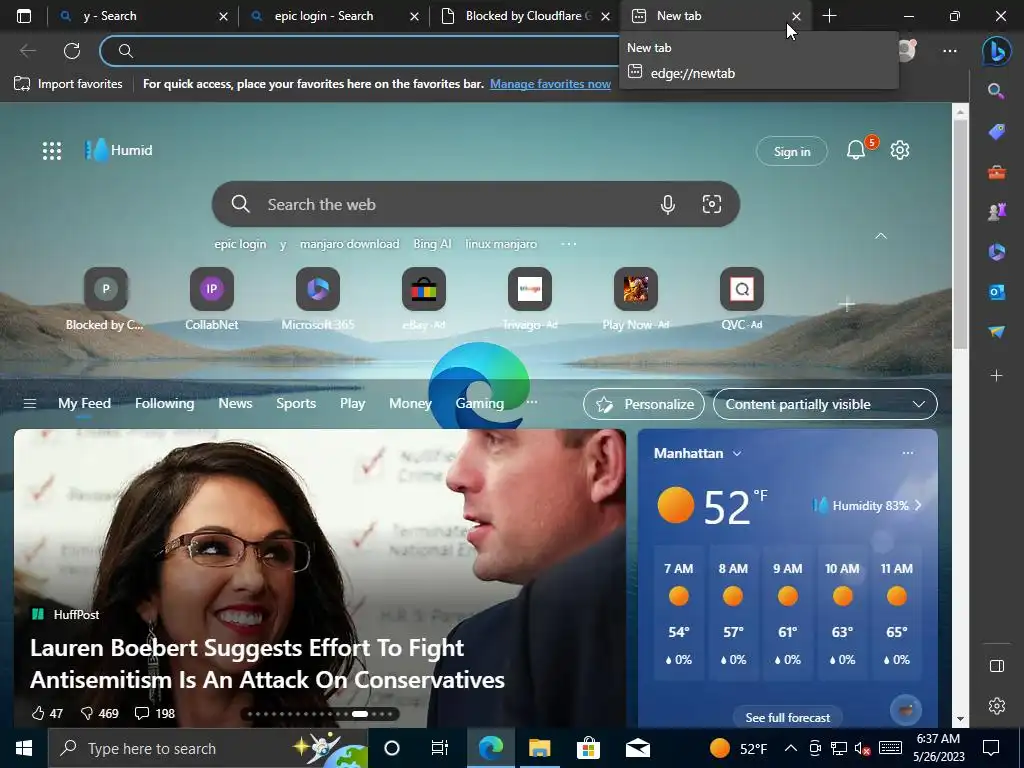
Task: Collapse the quick links section chevron
Action: pyautogui.click(x=881, y=236)
